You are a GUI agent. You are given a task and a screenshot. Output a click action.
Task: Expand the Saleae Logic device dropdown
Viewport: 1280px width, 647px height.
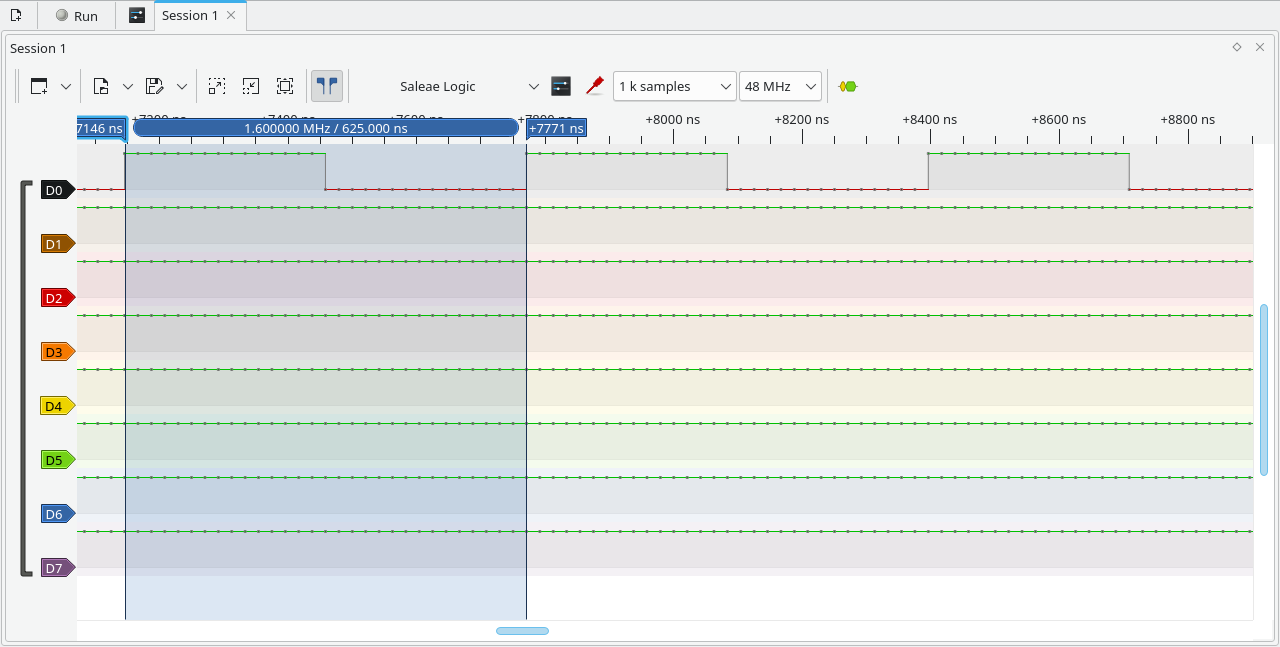tap(533, 86)
